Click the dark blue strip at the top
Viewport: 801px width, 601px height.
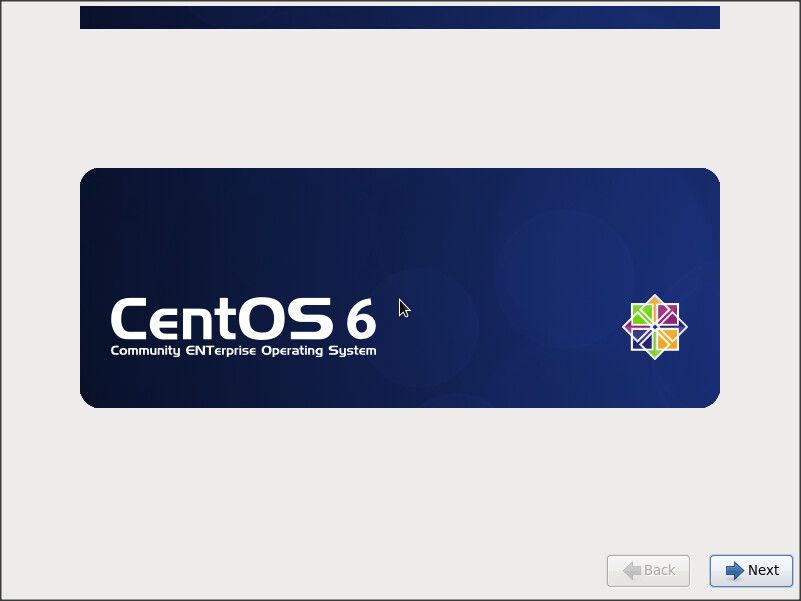400,17
